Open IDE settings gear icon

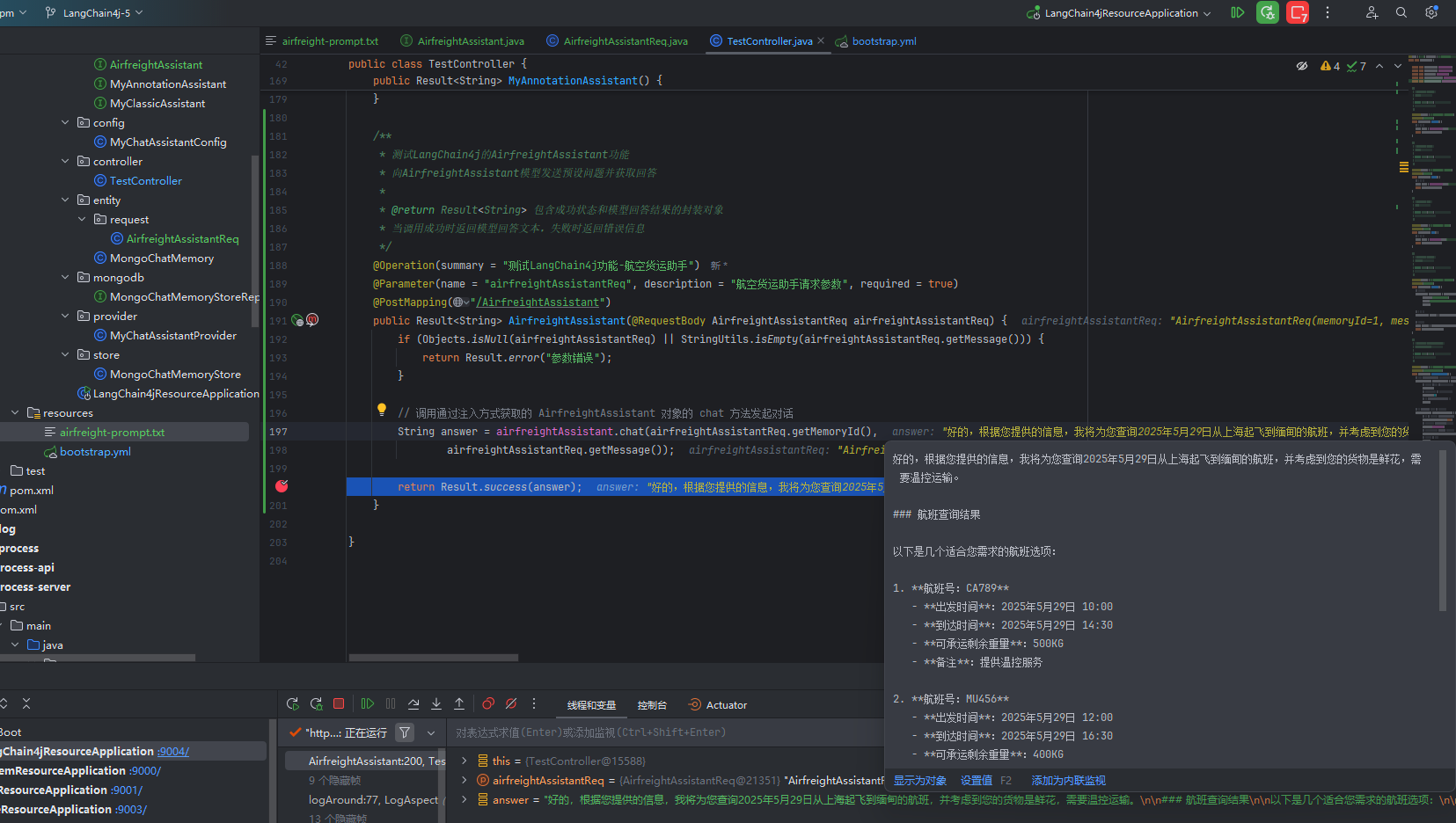(x=1431, y=12)
